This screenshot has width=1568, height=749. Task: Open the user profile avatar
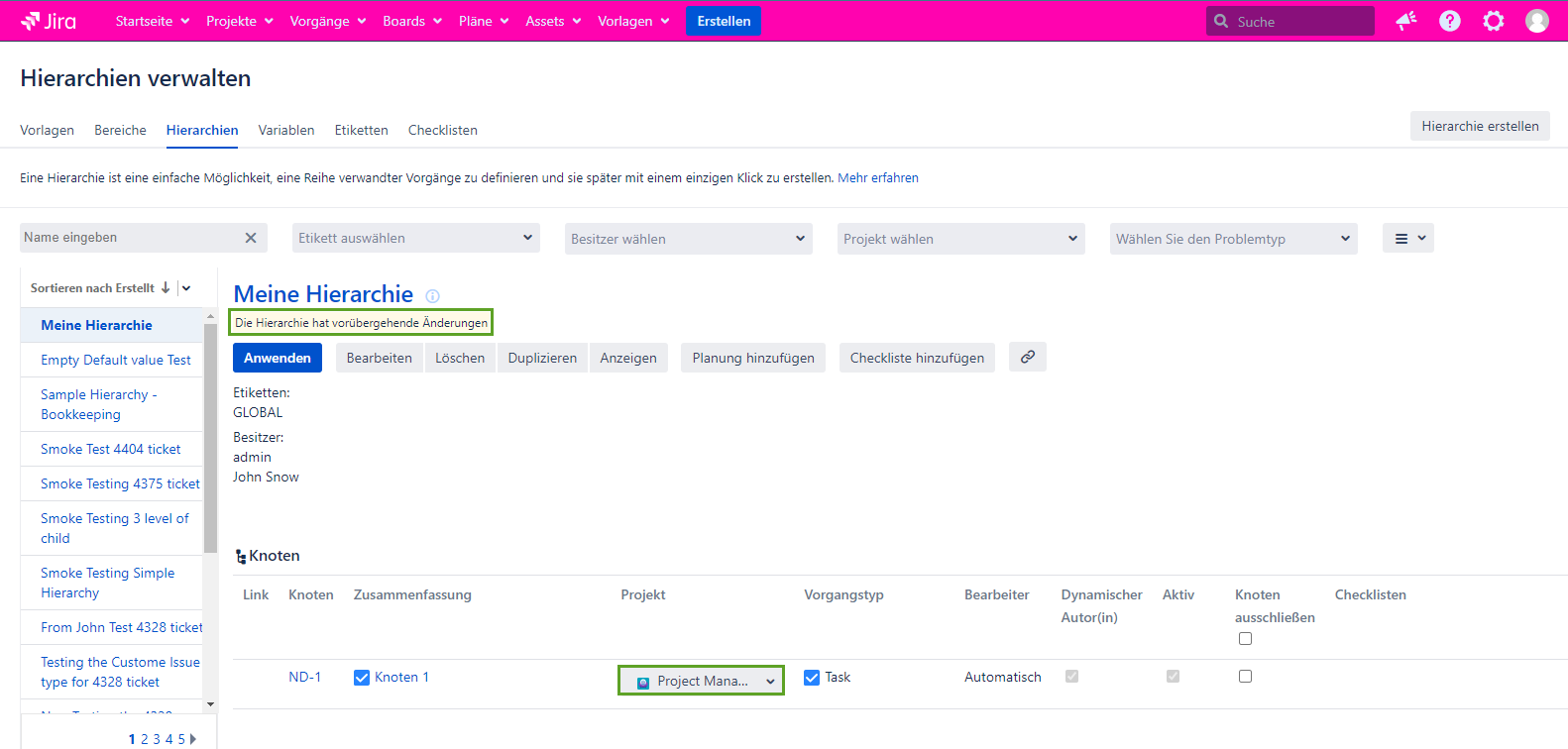[x=1536, y=21]
